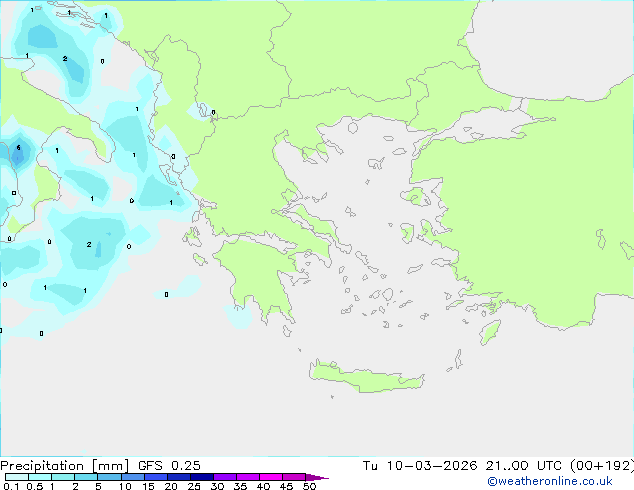Click the above-50 arrow at legend end
Screen dimensions: 634x490
coord(317,477)
